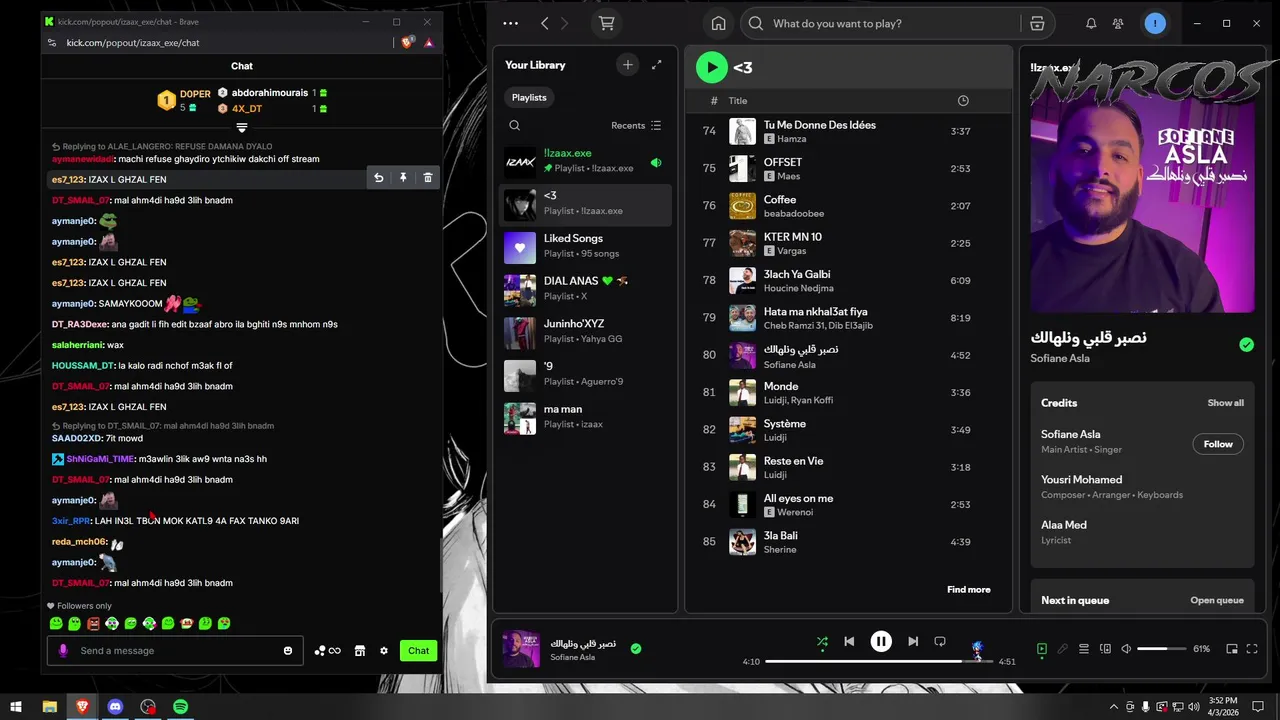Open Spotify from the Windows taskbar
The image size is (1280, 720).
(x=180, y=707)
